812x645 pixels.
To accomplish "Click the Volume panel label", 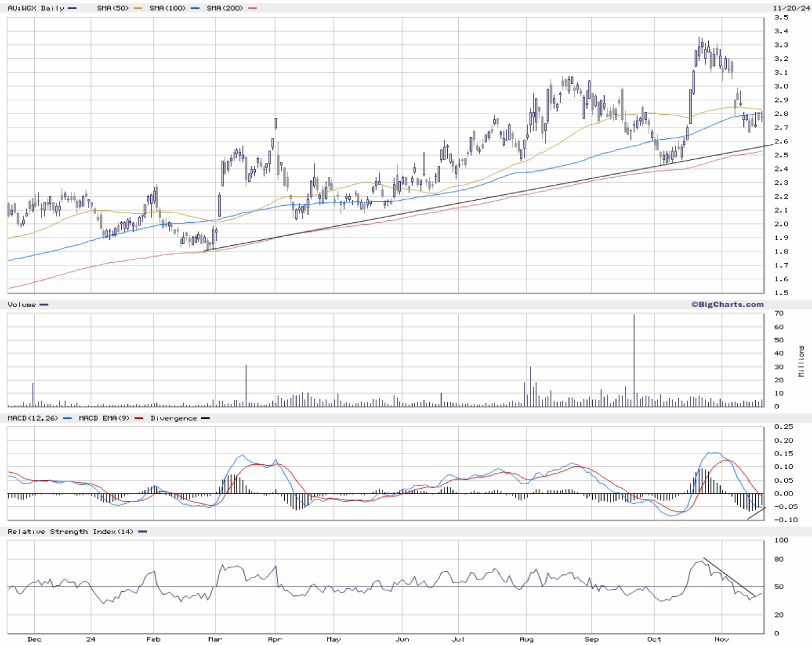I will pos(22,304).
